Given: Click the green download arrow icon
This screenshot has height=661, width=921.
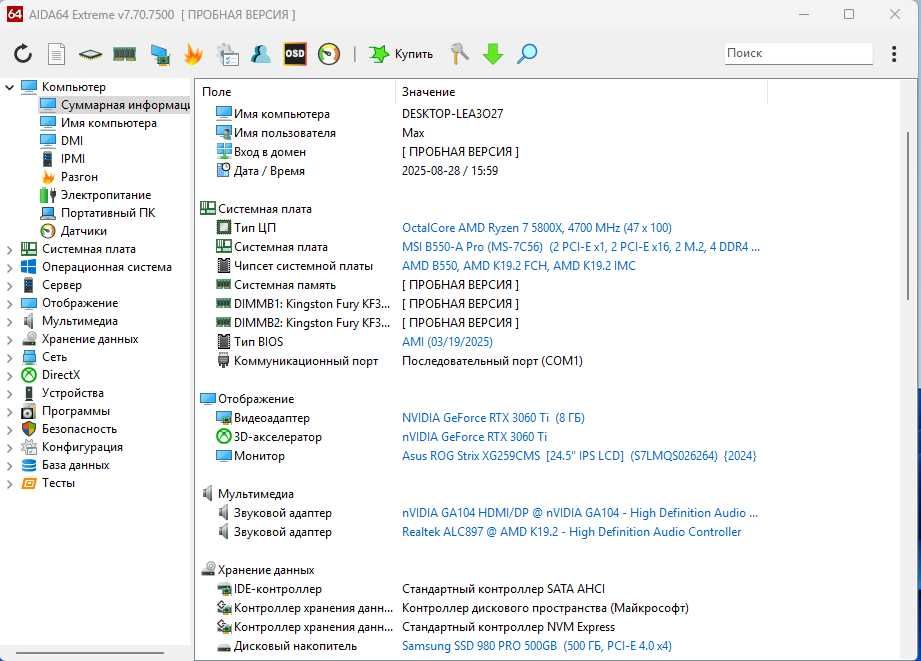Looking at the screenshot, I should pos(493,54).
